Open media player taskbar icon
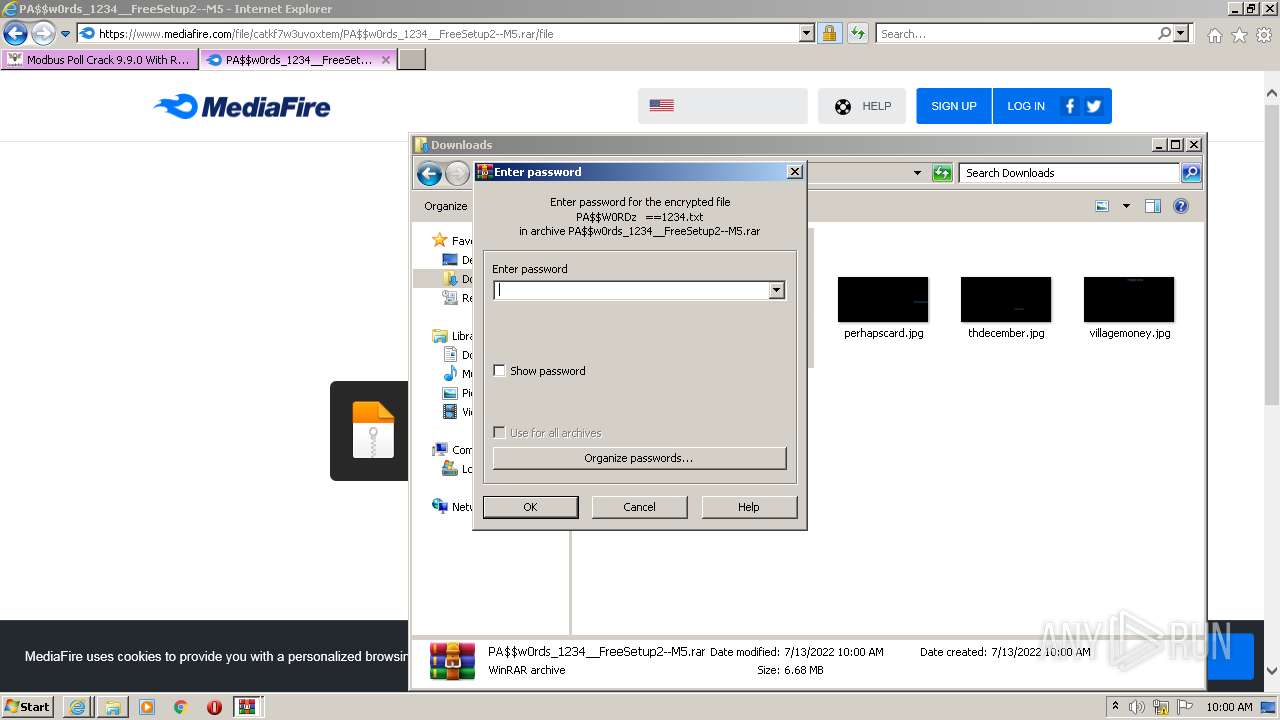The height and width of the screenshot is (720, 1280). (147, 707)
